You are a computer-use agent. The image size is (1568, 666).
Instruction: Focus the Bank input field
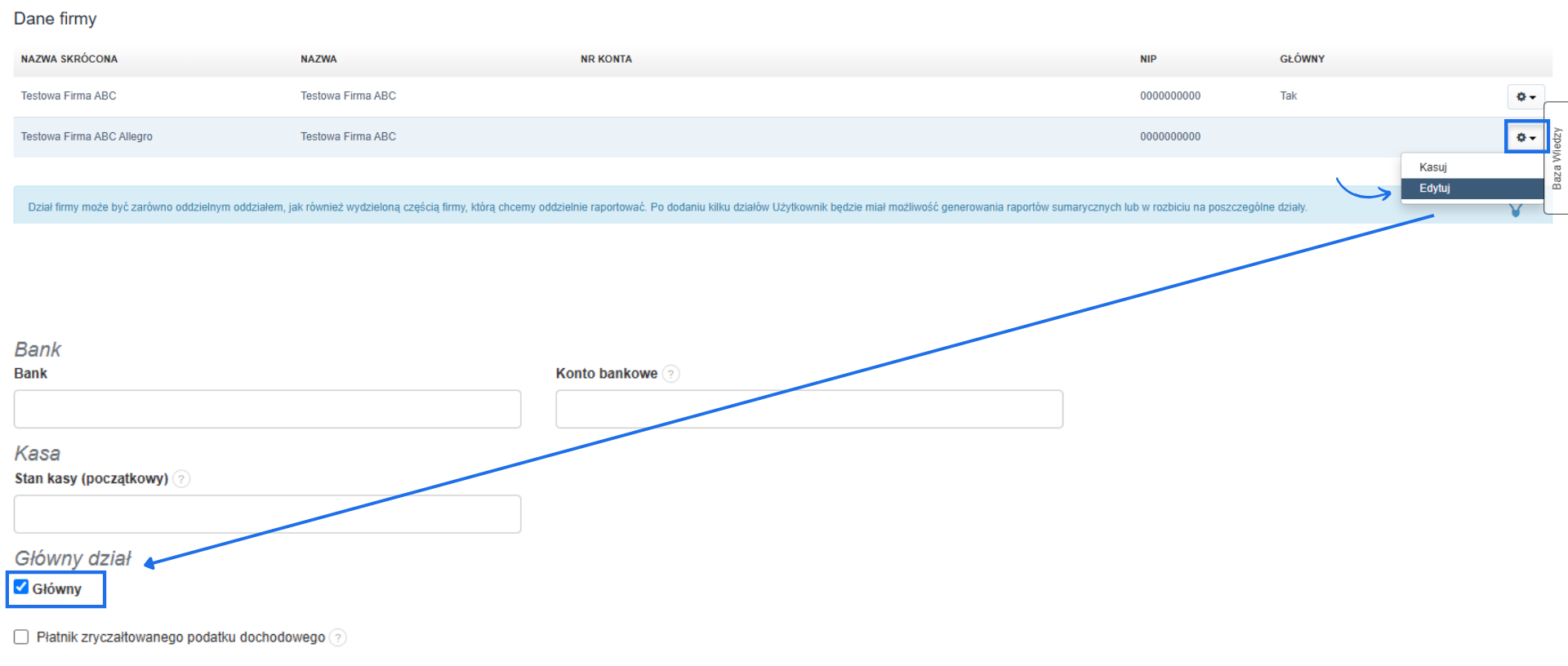pyautogui.click(x=267, y=409)
